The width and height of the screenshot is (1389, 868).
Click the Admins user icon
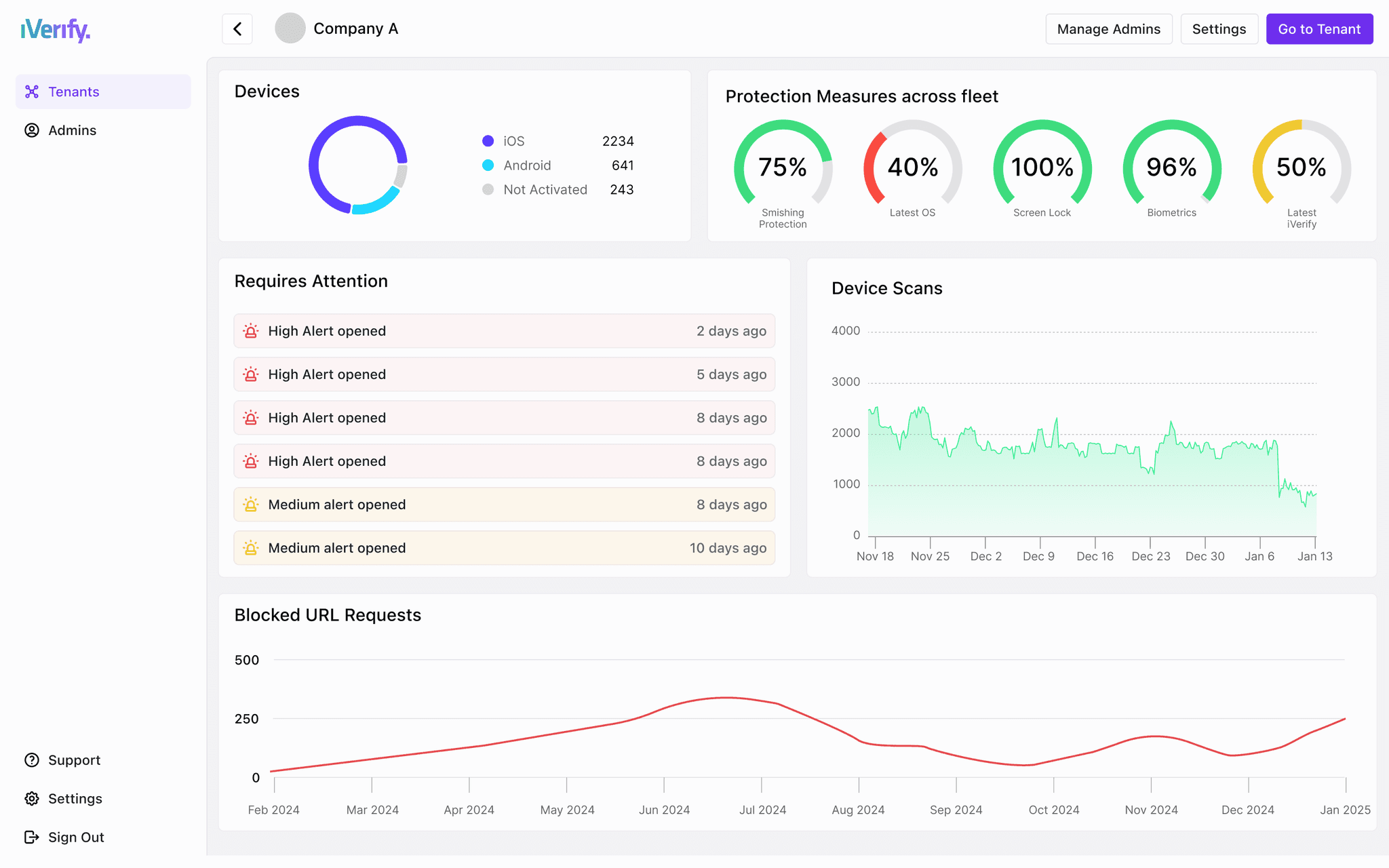pyautogui.click(x=32, y=130)
